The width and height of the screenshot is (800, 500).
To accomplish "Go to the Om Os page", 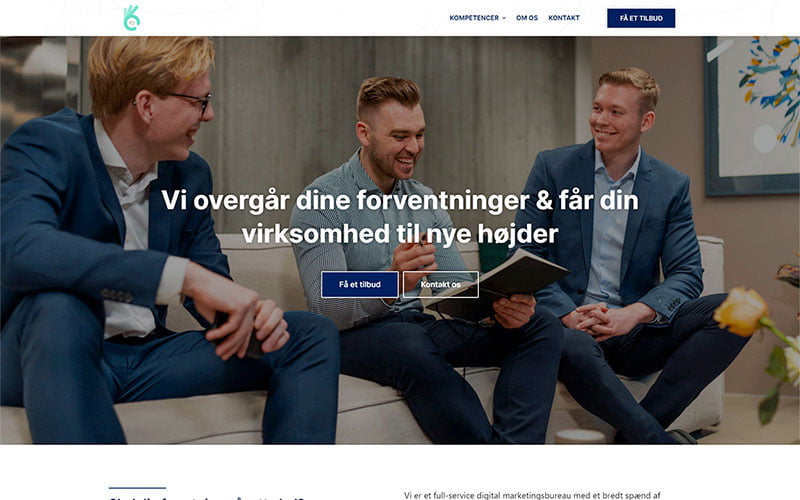I will coord(527,18).
